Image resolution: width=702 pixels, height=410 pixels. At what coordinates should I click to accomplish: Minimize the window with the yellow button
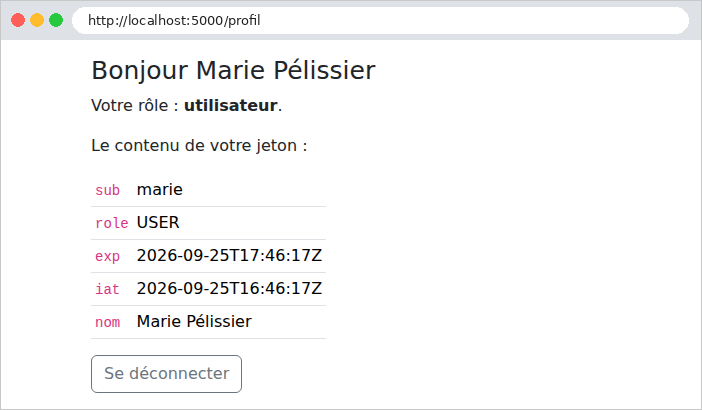tap(37, 20)
